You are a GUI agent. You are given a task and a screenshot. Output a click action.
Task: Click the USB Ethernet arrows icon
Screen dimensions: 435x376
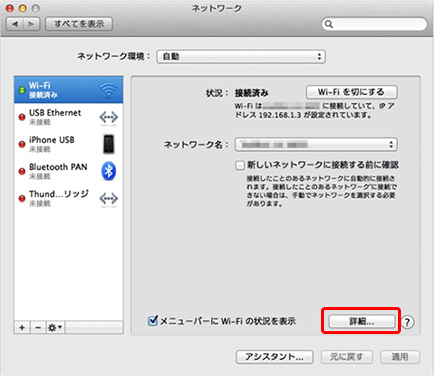pos(109,117)
